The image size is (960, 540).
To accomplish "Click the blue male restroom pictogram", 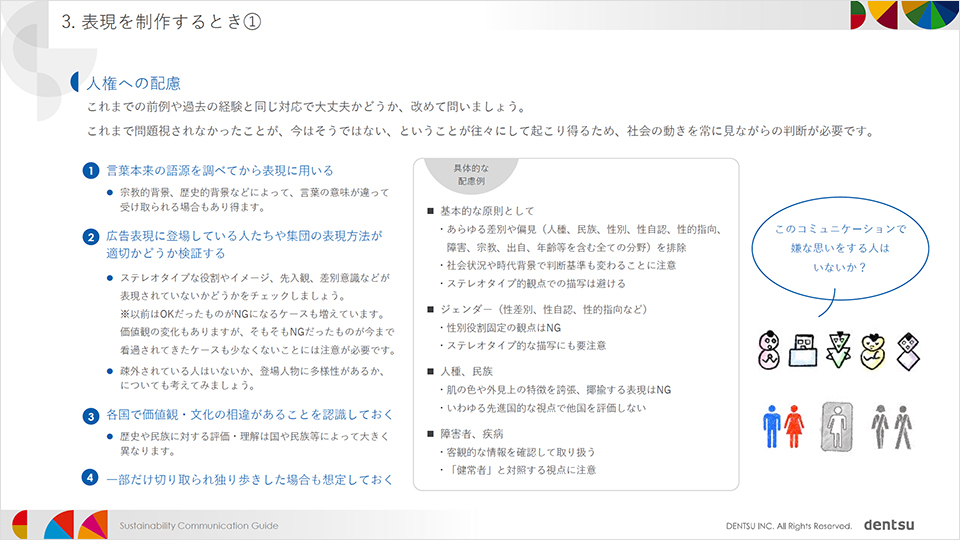I will point(771,426).
